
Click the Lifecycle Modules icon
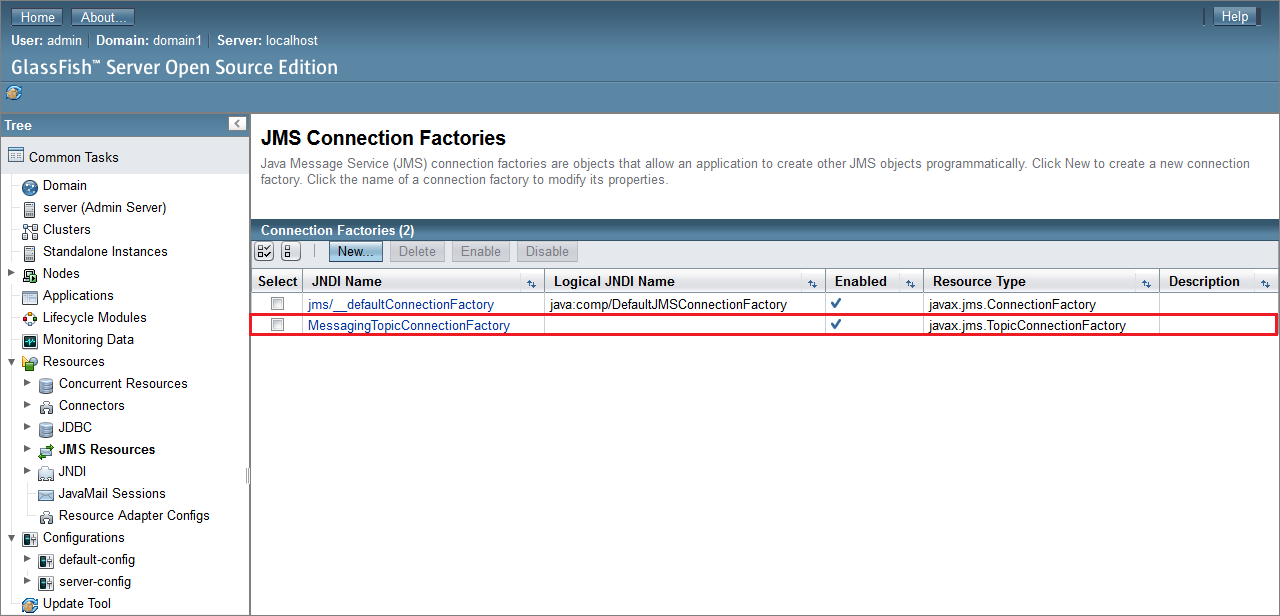point(30,318)
